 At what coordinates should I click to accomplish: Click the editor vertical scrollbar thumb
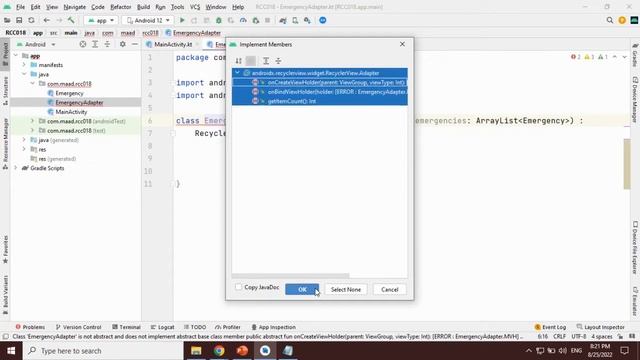(x=627, y=164)
